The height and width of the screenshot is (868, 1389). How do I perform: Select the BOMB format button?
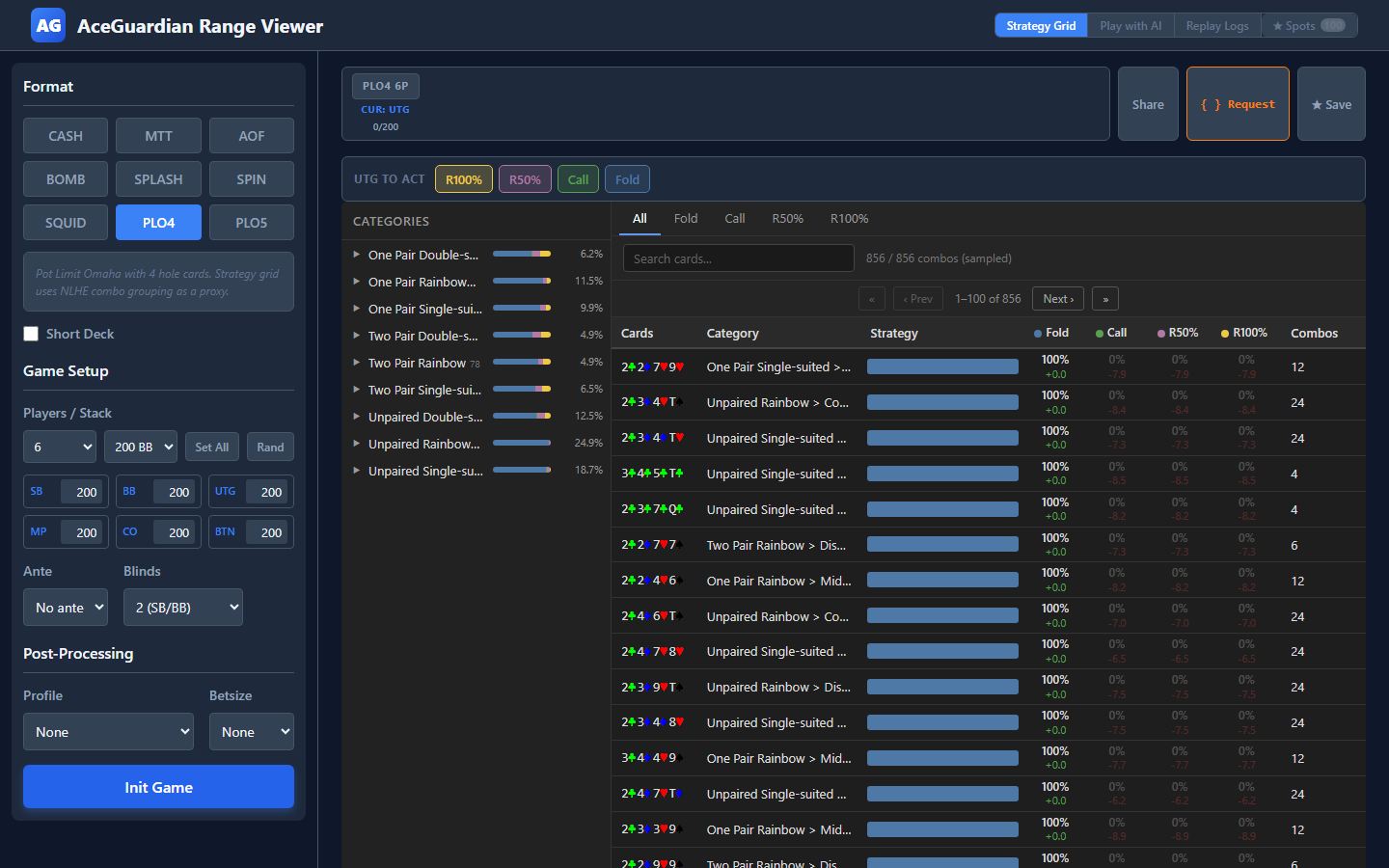tap(66, 179)
